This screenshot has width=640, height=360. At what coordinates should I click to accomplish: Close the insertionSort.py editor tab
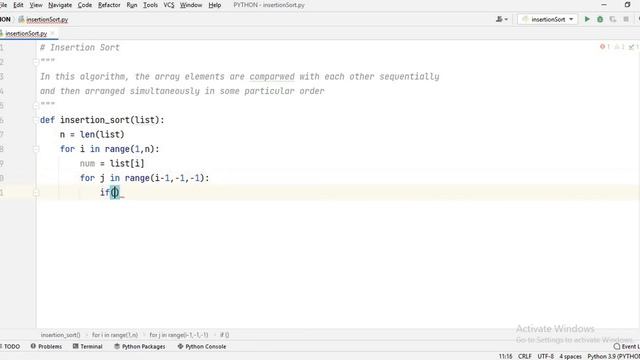click(52, 33)
